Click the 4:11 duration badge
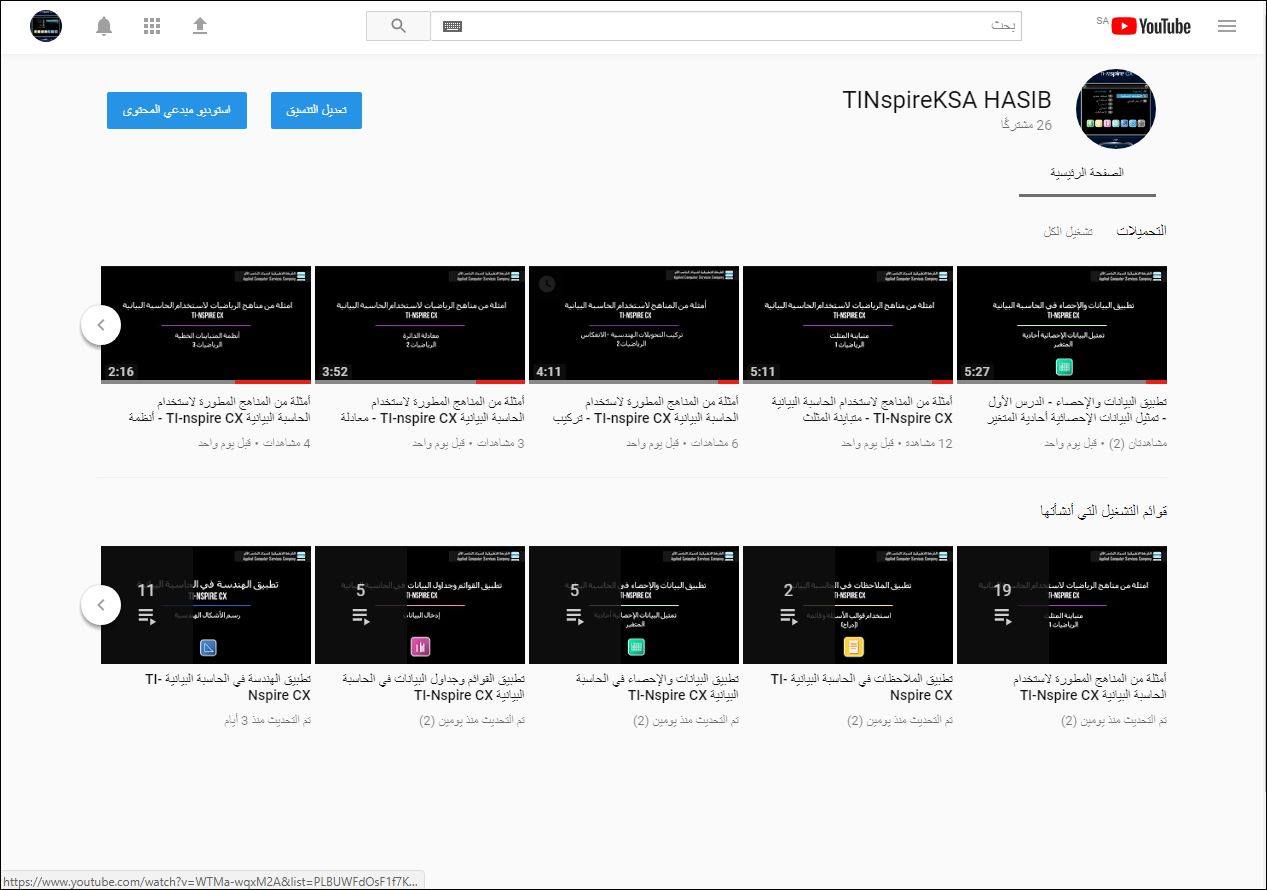Screen dimensions: 1267x890 pyautogui.click(x=548, y=371)
